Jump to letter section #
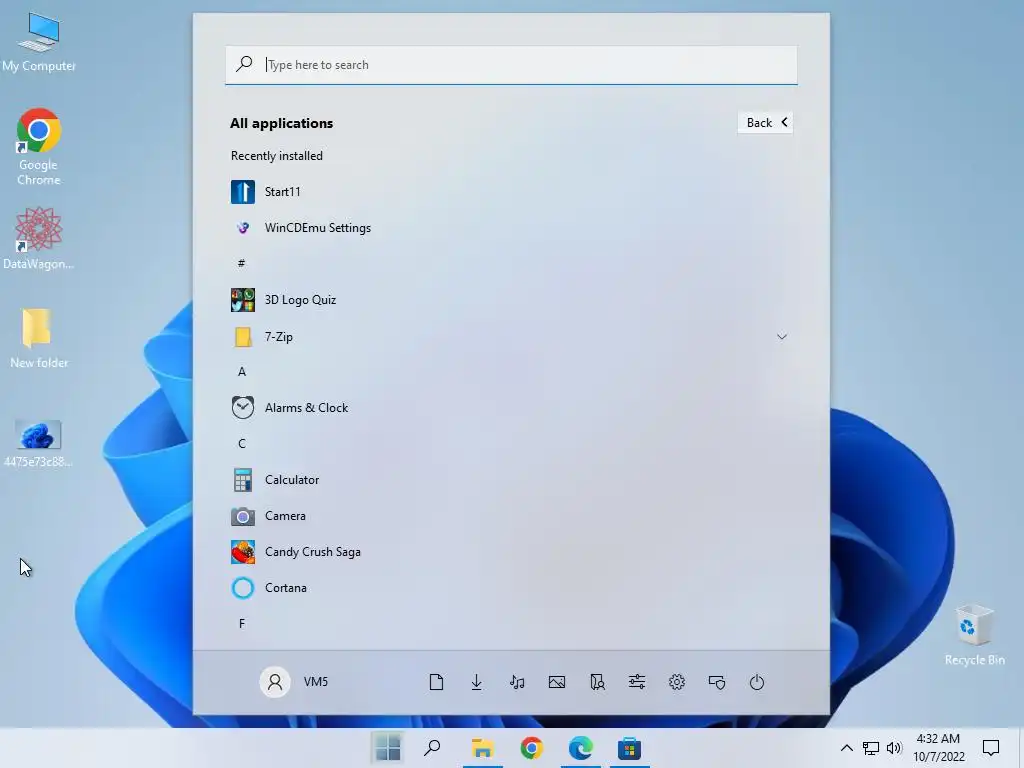This screenshot has height=768, width=1024. [x=242, y=263]
